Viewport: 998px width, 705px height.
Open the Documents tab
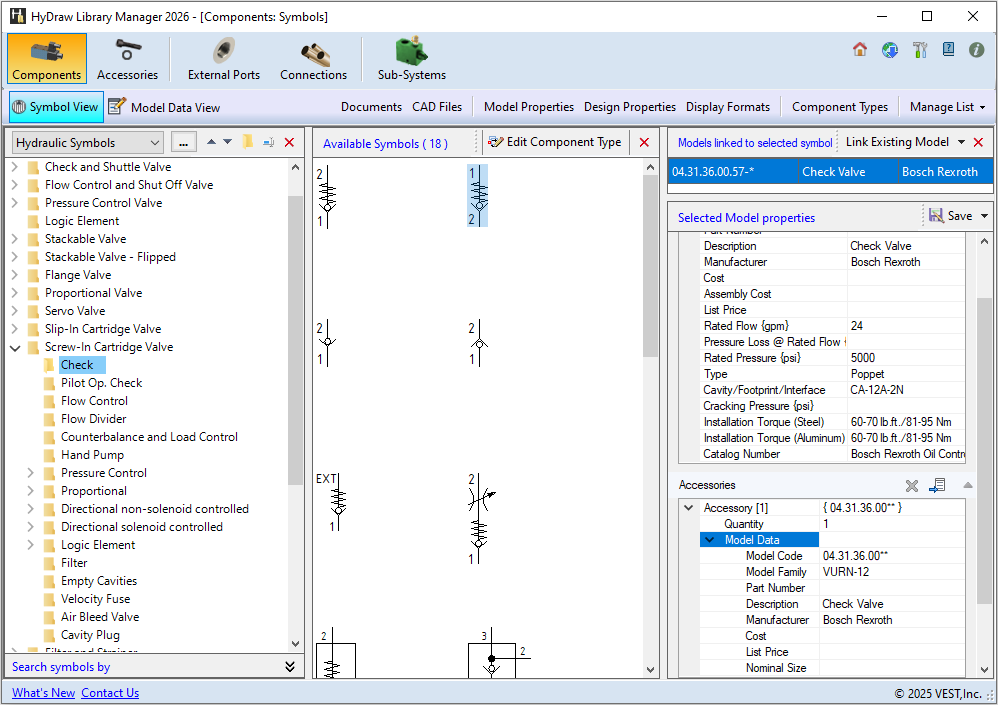pyautogui.click(x=371, y=107)
